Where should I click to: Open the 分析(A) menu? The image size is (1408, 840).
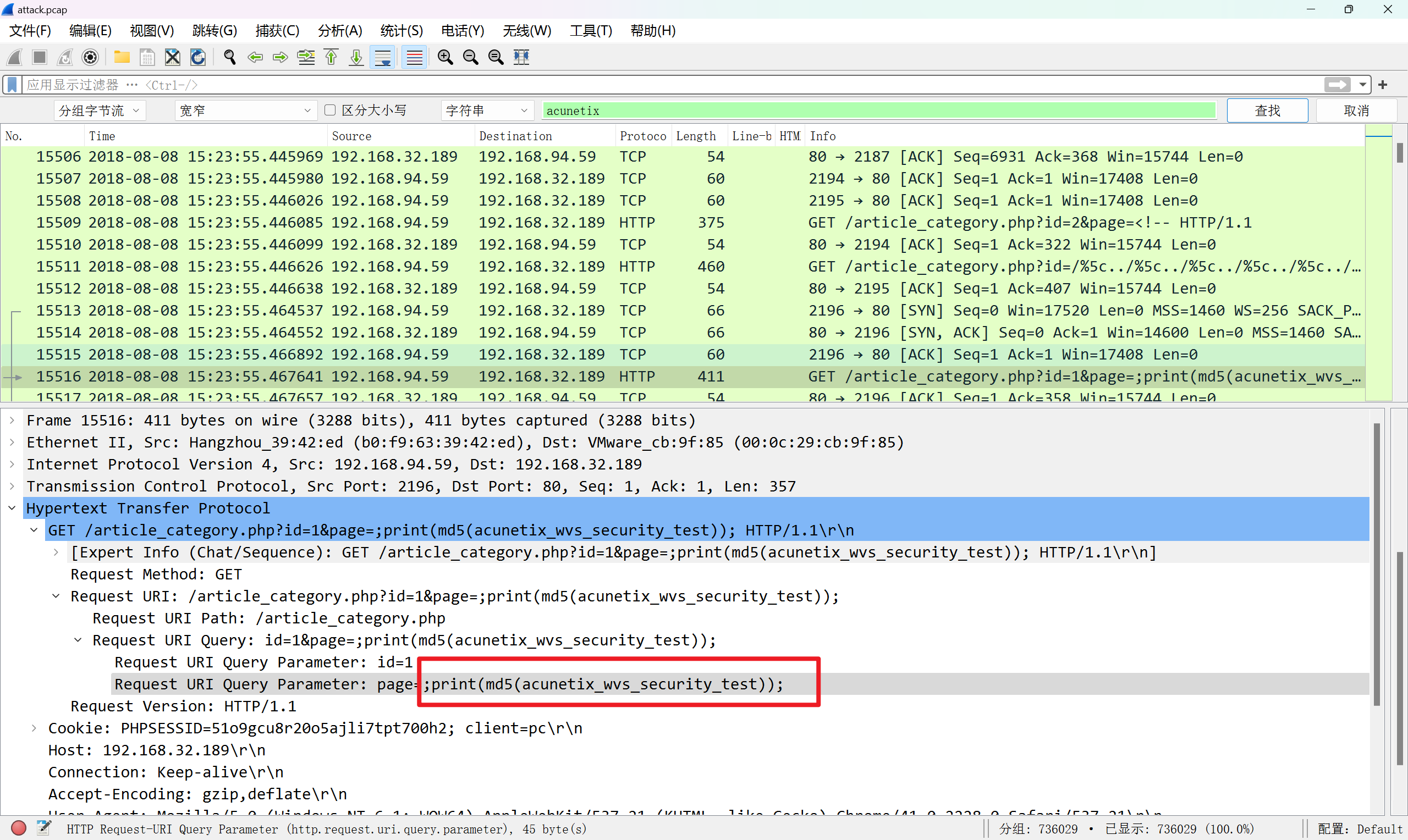[x=340, y=31]
